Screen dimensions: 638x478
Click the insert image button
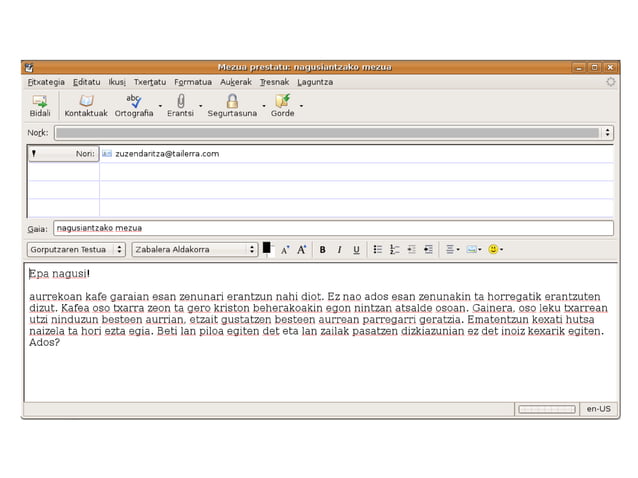coord(472,249)
